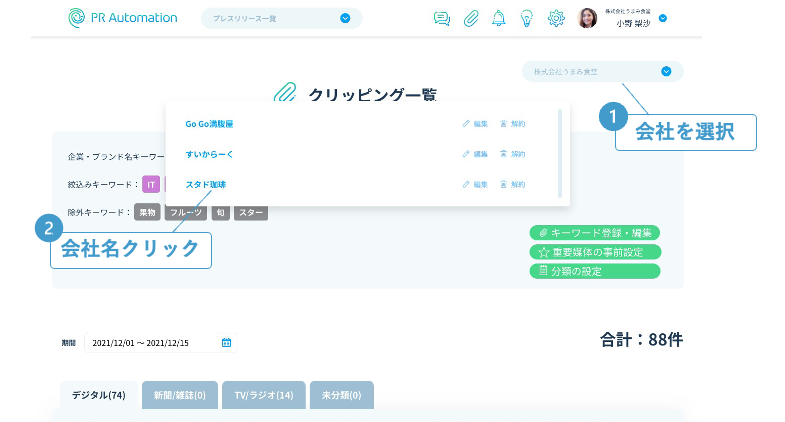785x422 pixels.
Task: Click the lightbulb tips icon
Action: pyautogui.click(x=526, y=18)
